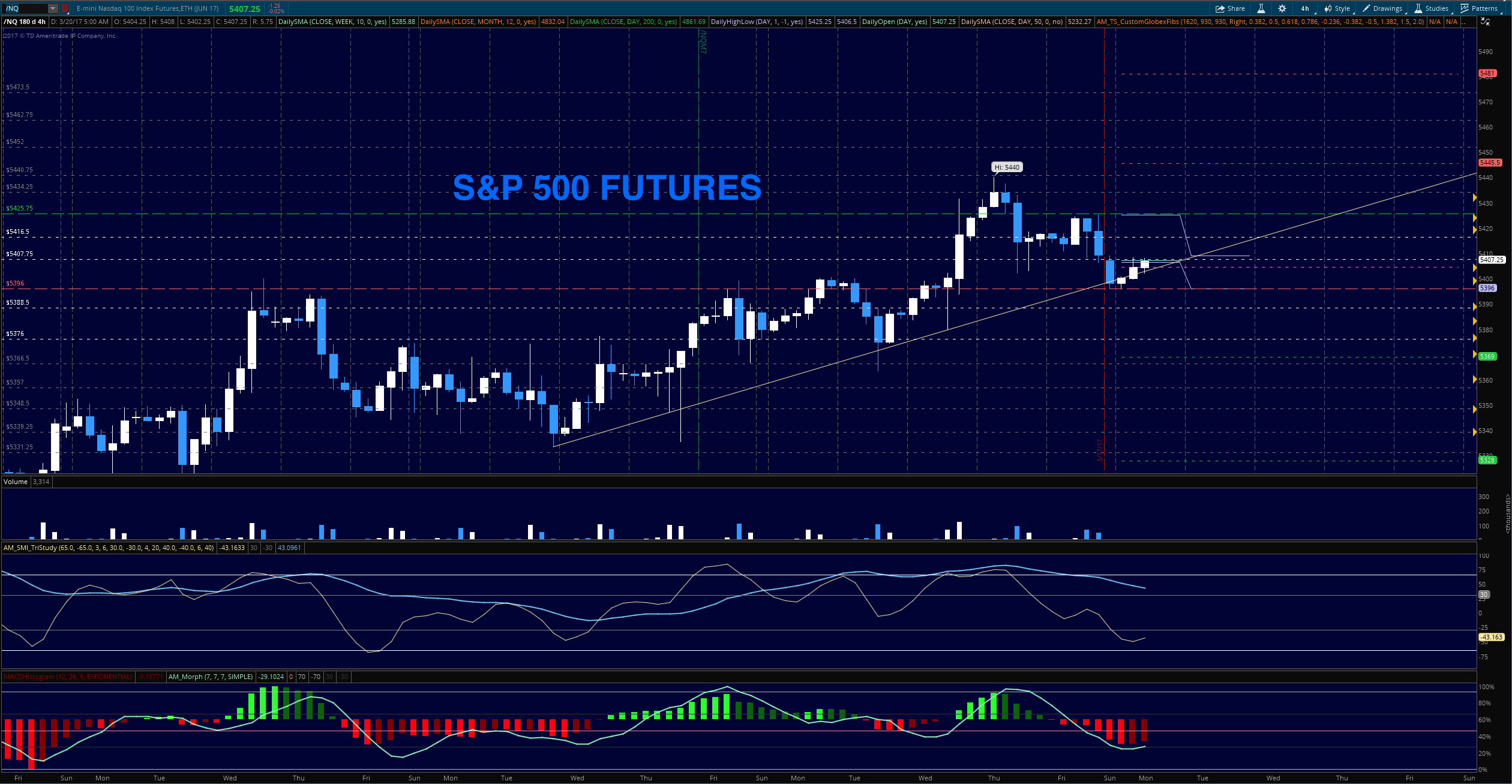1512x784 pixels.
Task: Click the 5232.27 50-day SMA value
Action: pos(1079,22)
